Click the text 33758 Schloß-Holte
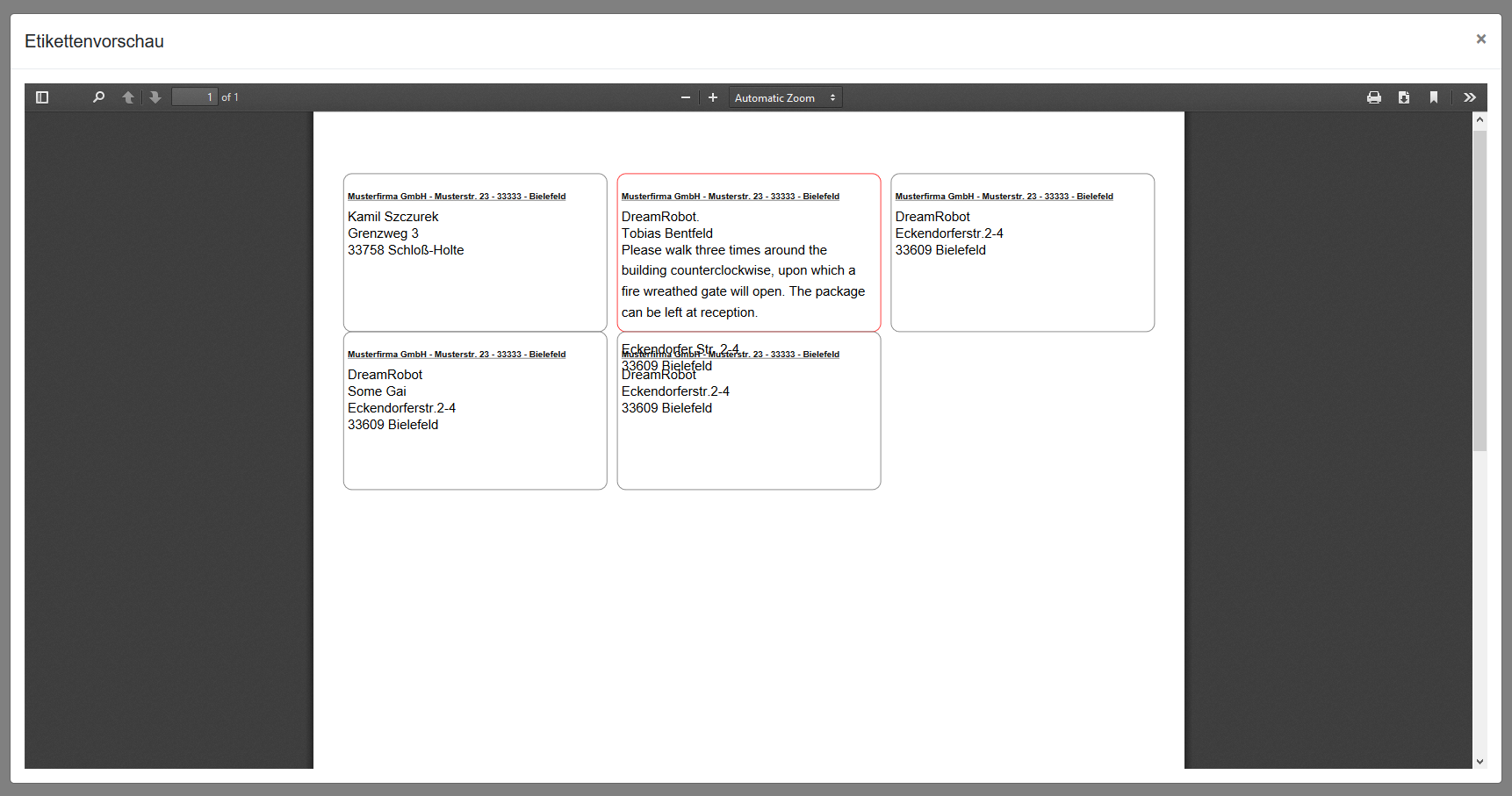Image resolution: width=1512 pixels, height=796 pixels. [x=406, y=250]
